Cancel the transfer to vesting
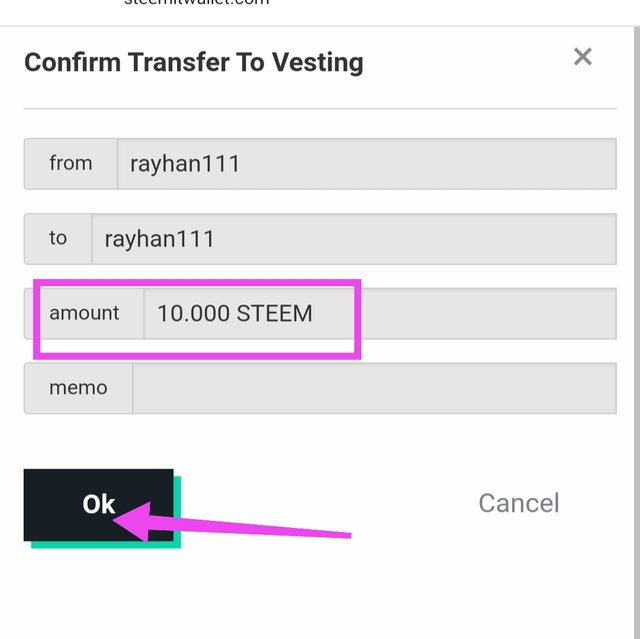 tap(518, 503)
